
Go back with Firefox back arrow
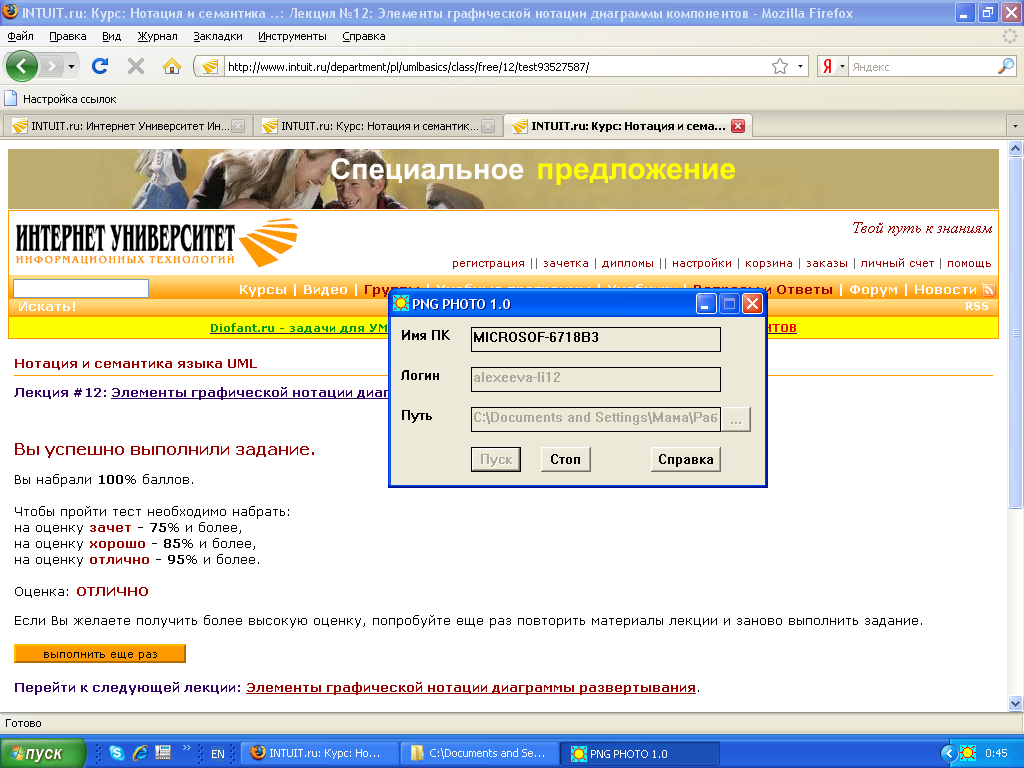pos(22,66)
